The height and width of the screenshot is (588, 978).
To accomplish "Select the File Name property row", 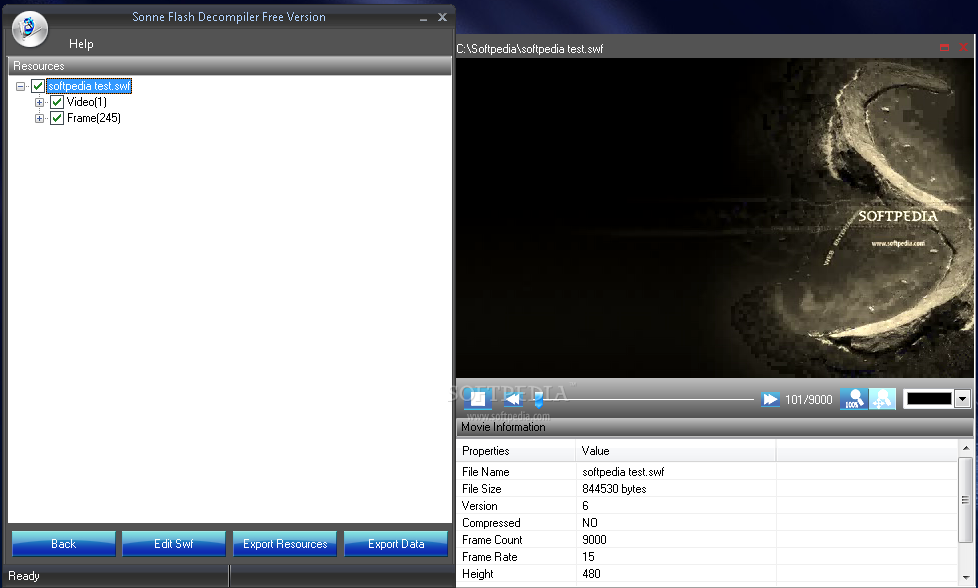I will pos(707,472).
